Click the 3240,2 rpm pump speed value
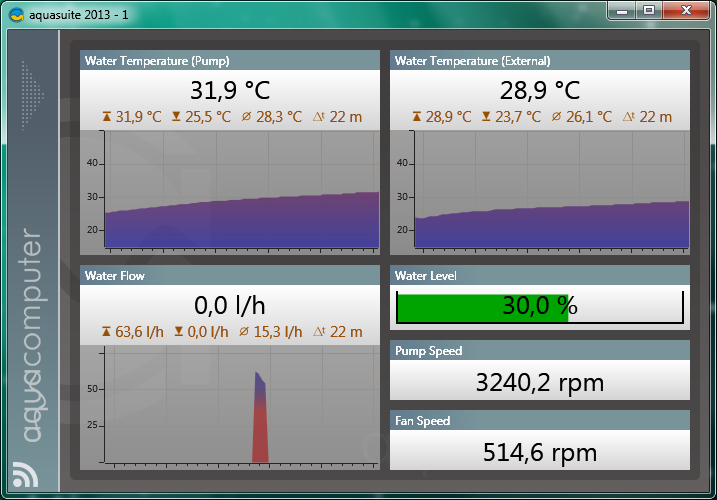The height and width of the screenshot is (500, 717). (x=540, y=382)
